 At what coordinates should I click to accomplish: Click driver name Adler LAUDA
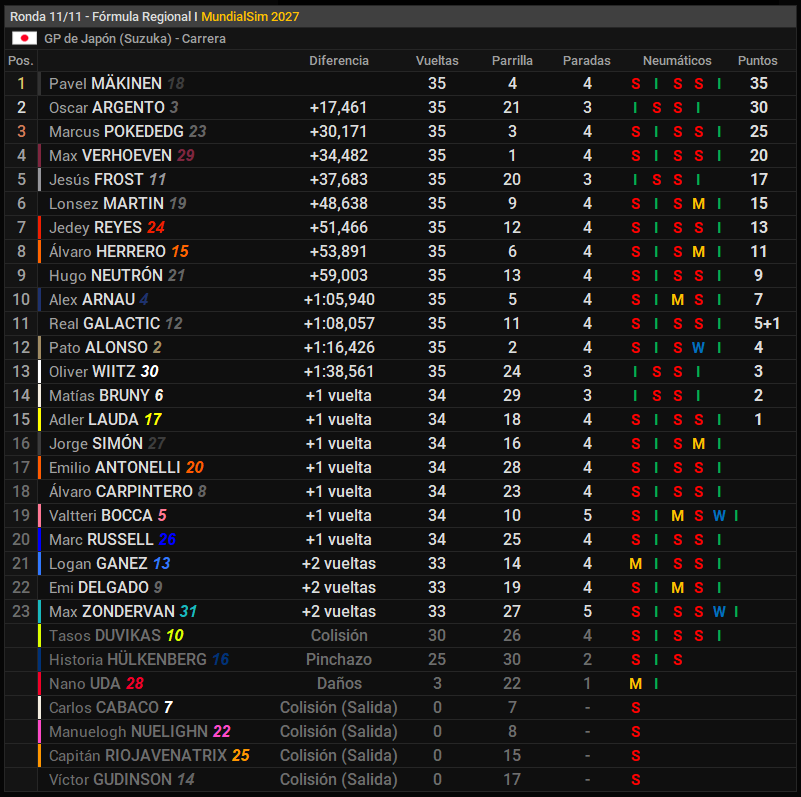coord(93,419)
